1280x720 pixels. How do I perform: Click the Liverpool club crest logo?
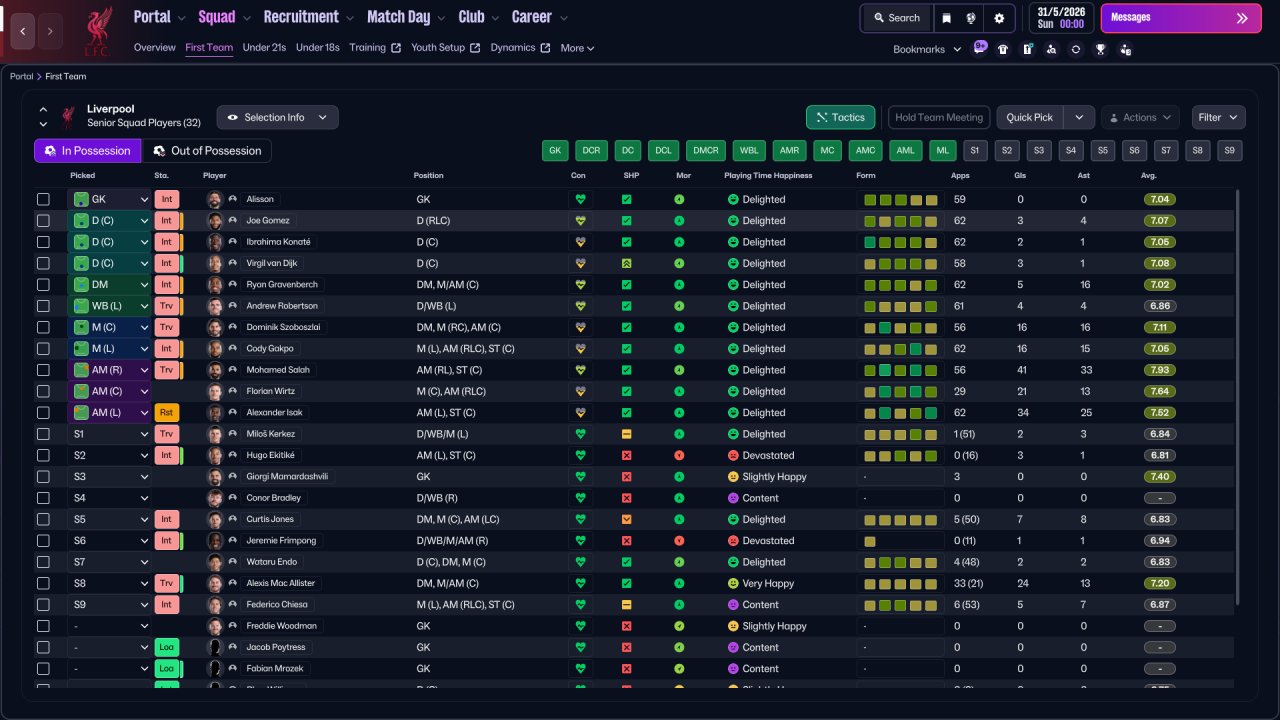tap(98, 32)
